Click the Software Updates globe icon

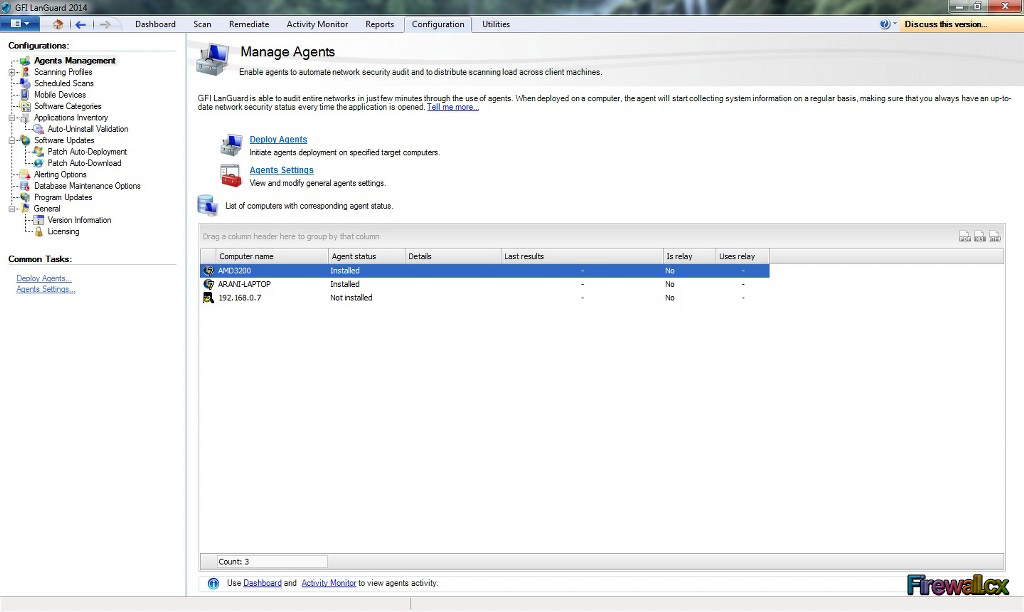[x=25, y=140]
